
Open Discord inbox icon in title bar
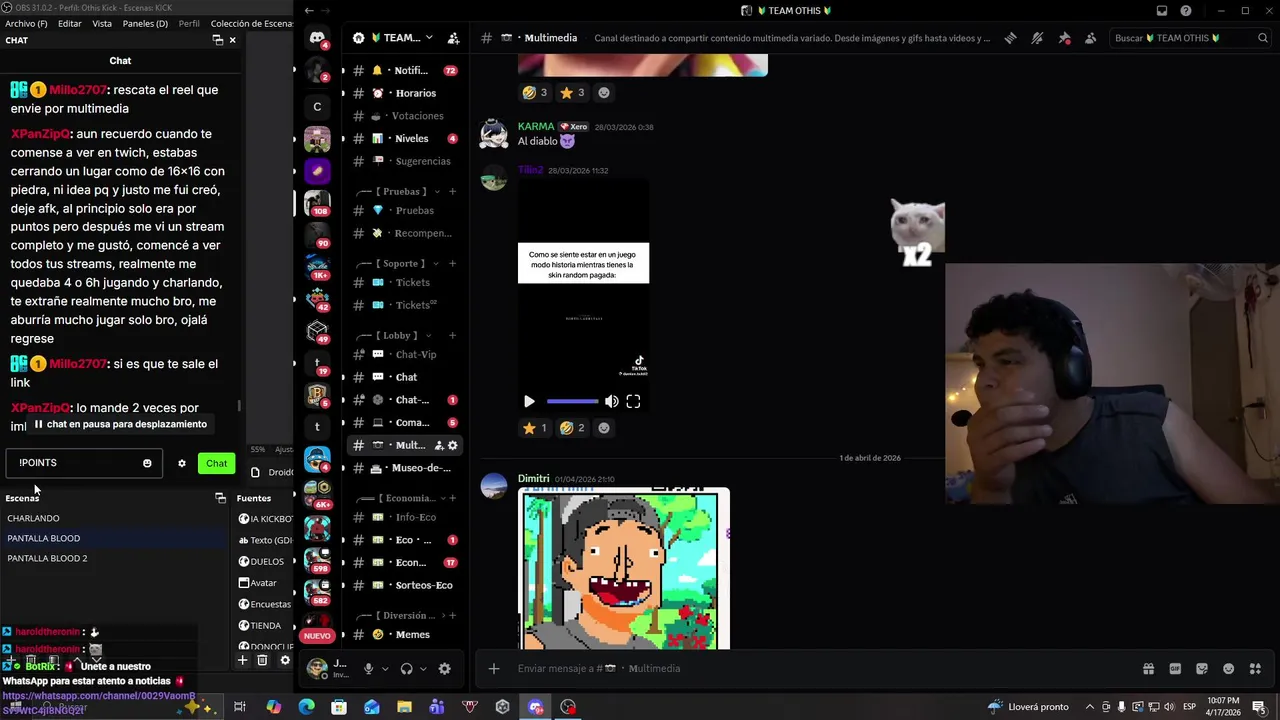(1162, 11)
